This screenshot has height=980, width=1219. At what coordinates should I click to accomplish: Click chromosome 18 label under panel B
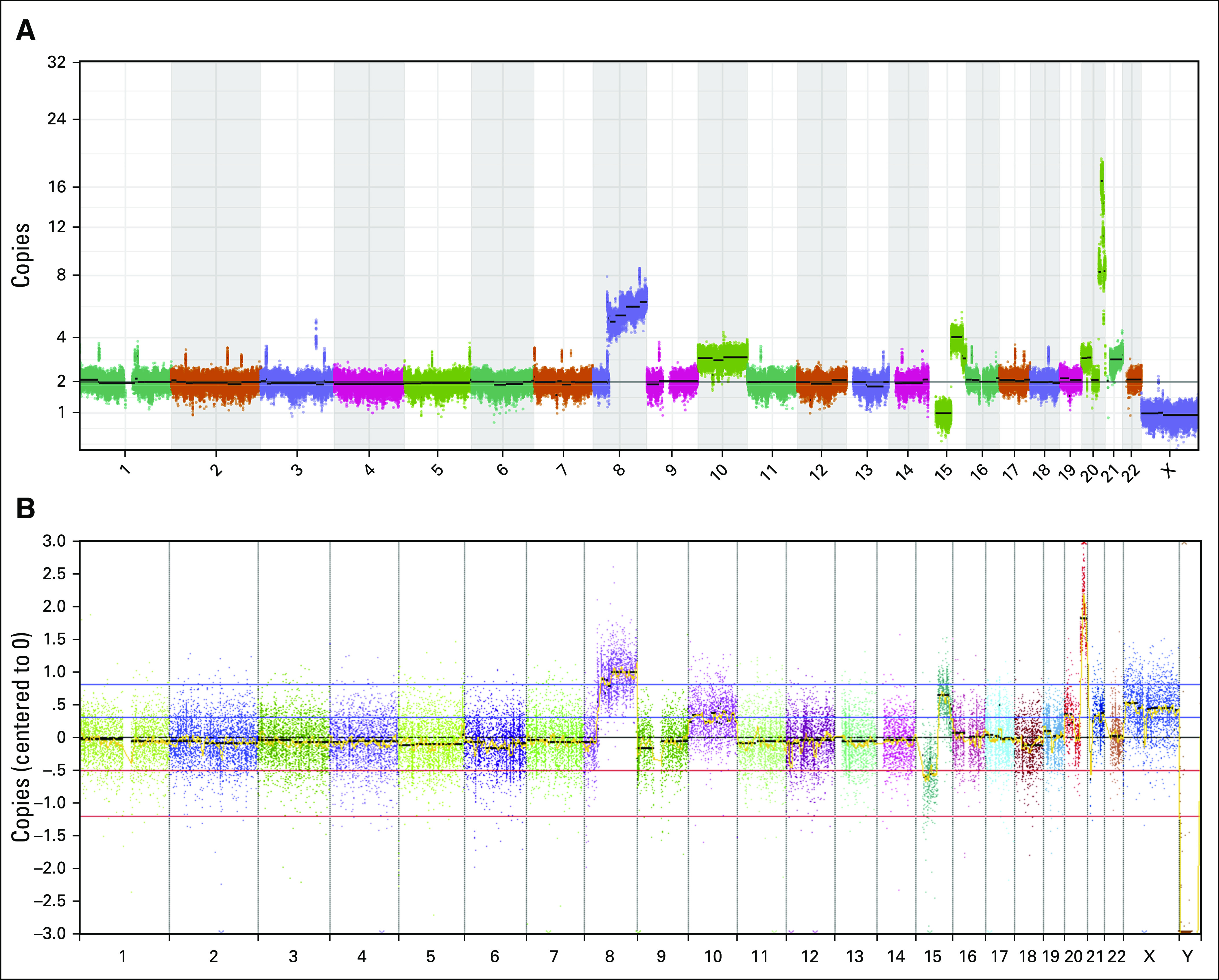[x=1028, y=956]
